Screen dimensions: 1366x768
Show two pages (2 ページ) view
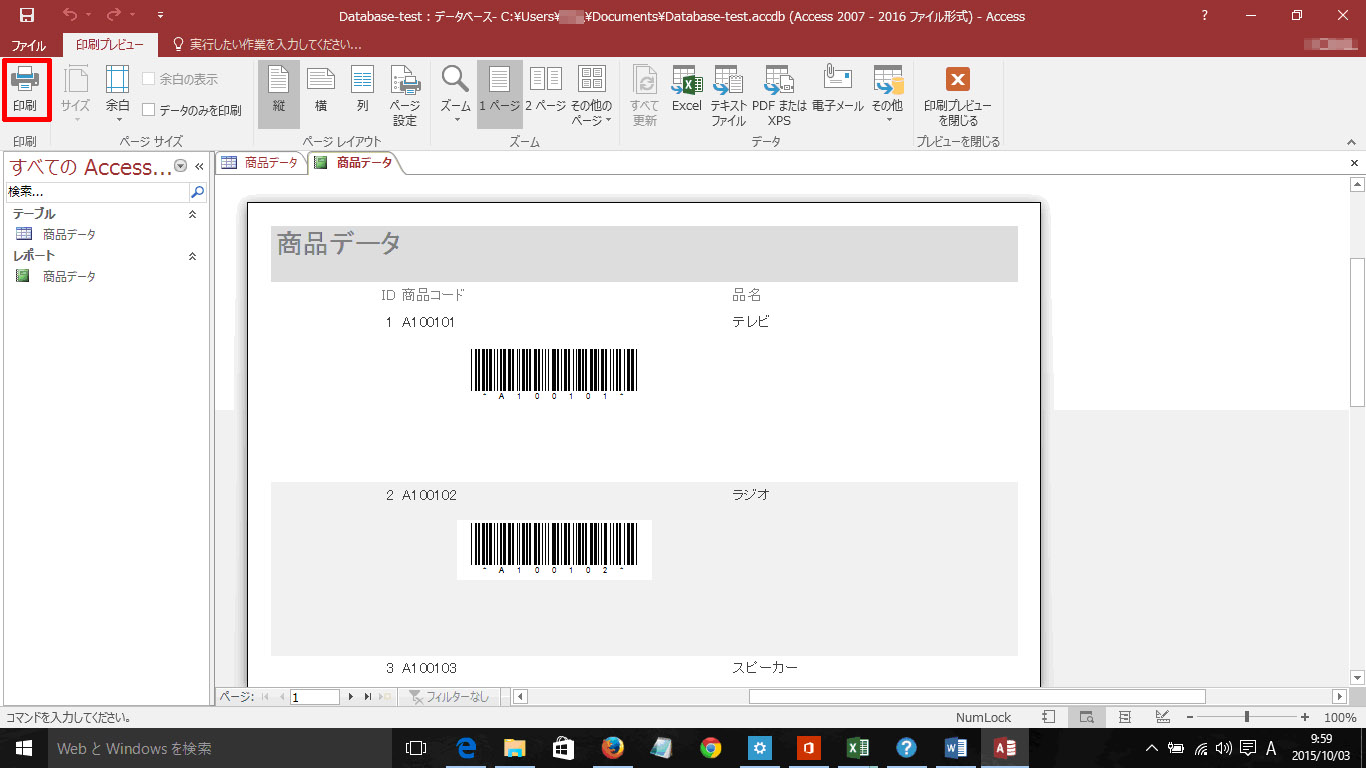(545, 90)
